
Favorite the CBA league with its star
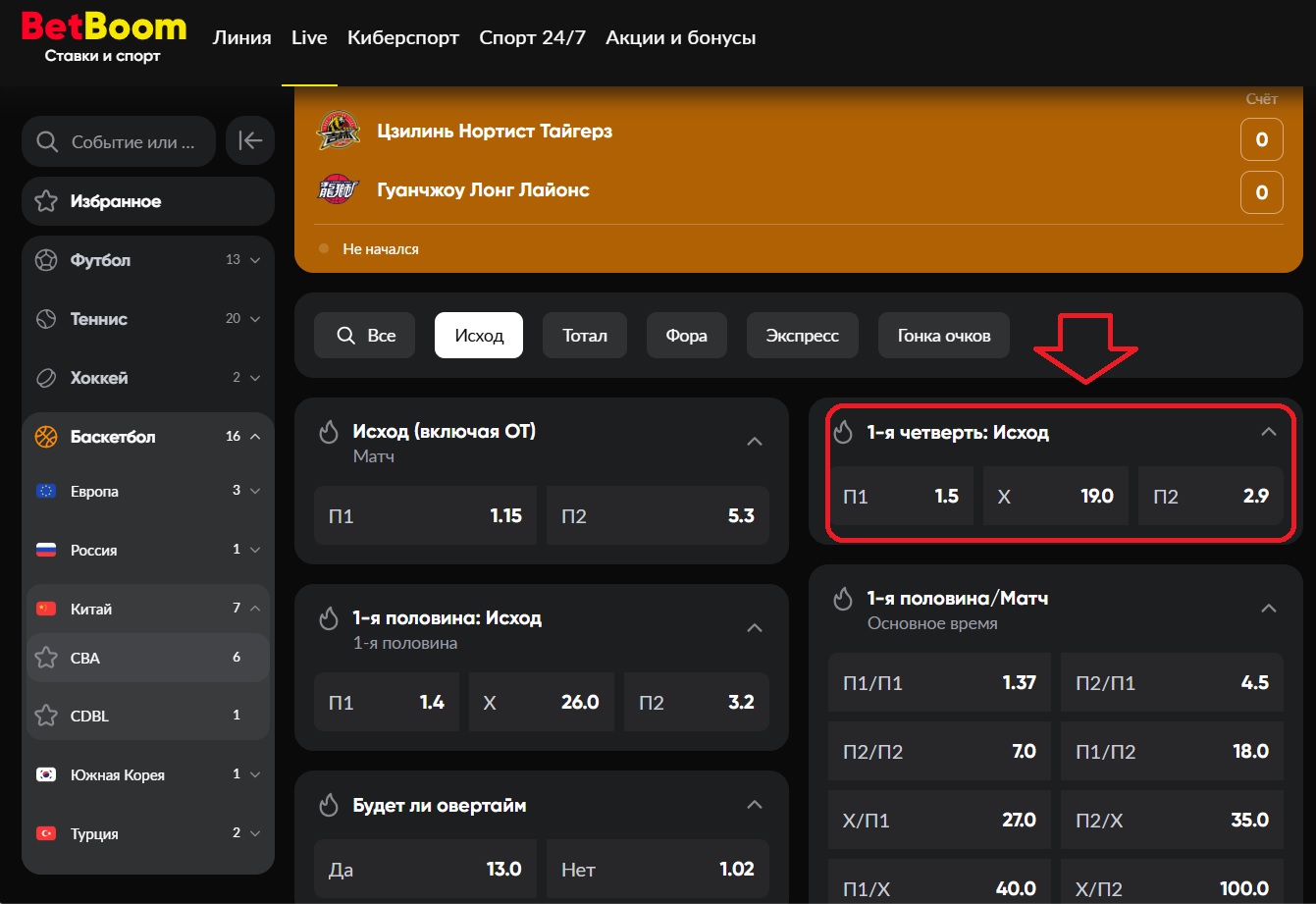45,658
